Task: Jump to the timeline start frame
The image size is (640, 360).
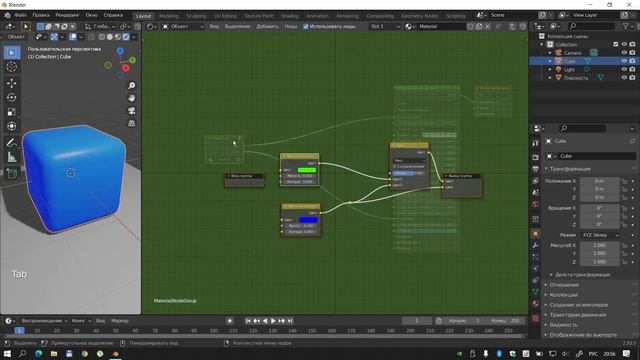Action: point(248,321)
